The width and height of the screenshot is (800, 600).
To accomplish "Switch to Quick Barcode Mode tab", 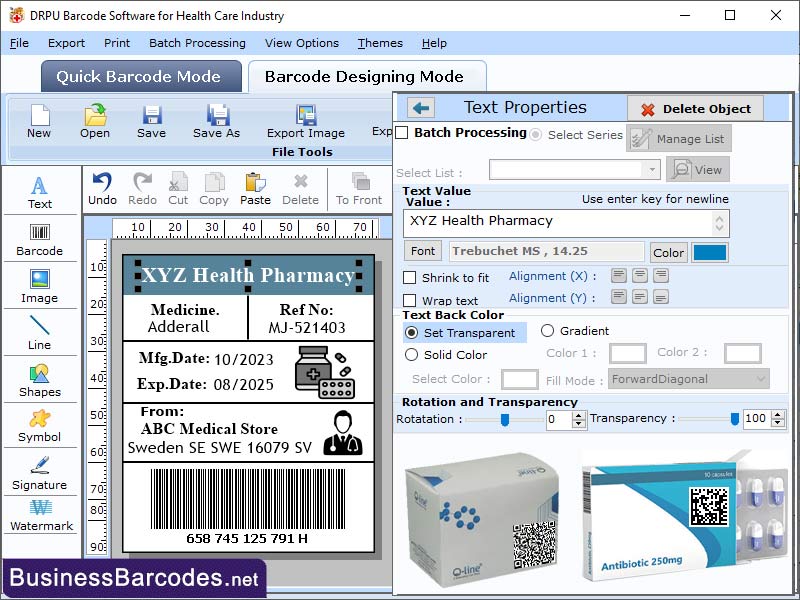I will tap(140, 76).
